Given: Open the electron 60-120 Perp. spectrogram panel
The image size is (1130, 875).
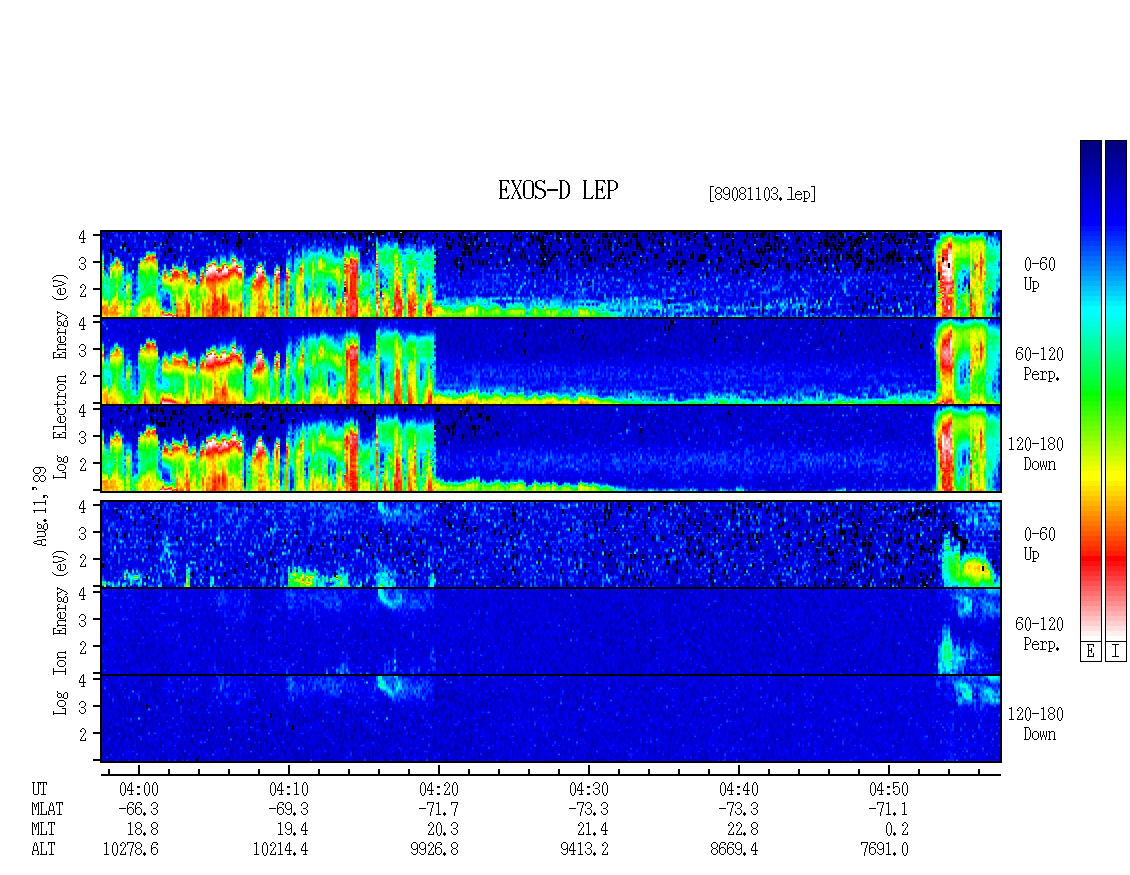Looking at the screenshot, I should pos(551,361).
